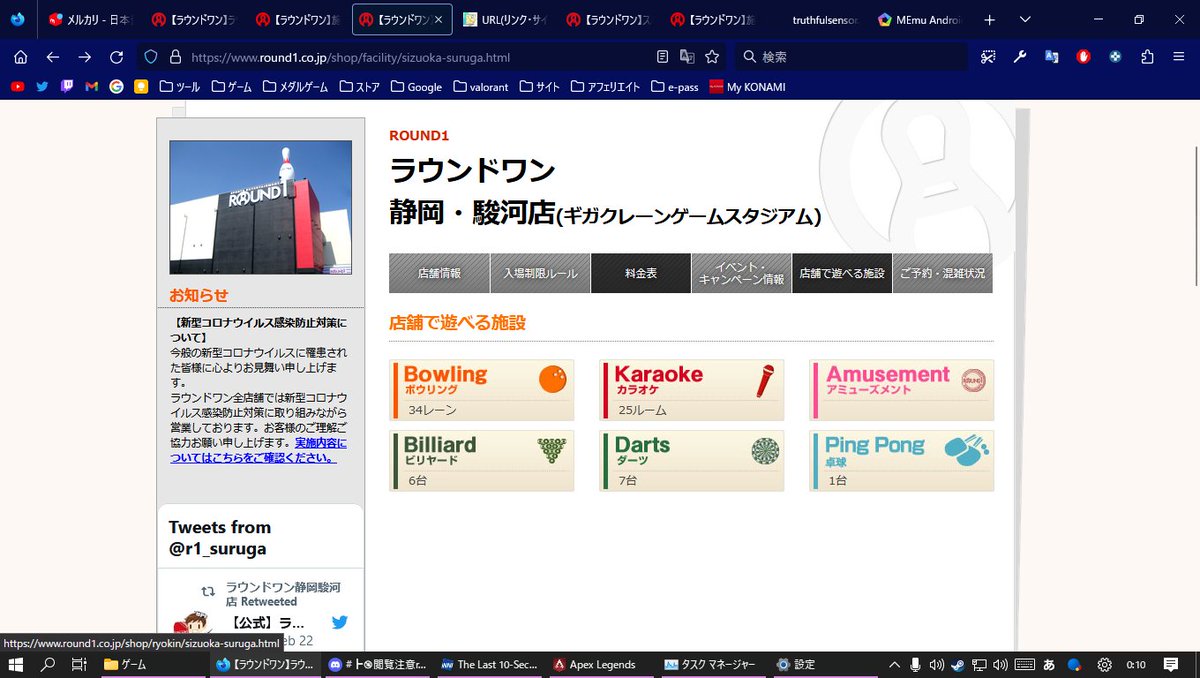Switch to the メルカリ tab
The height and width of the screenshot is (678, 1200).
point(90,20)
